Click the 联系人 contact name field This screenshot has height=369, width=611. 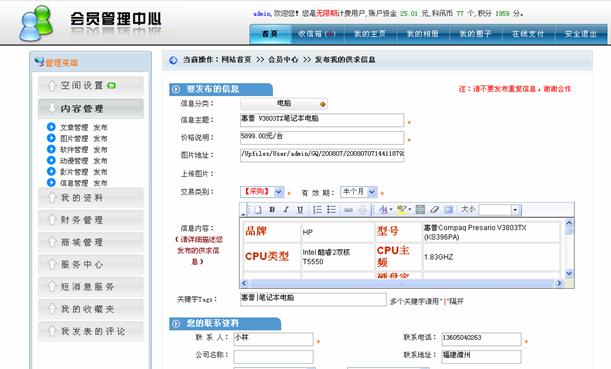[274, 339]
